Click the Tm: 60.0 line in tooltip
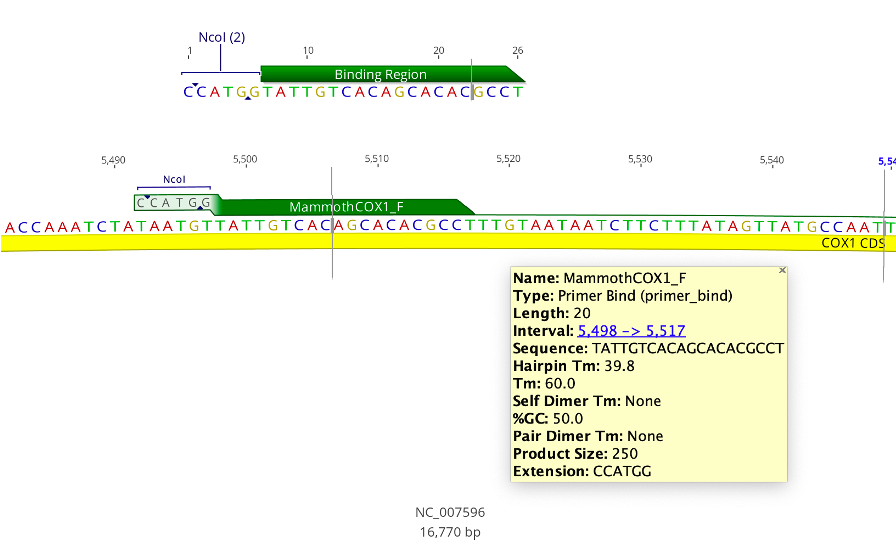 pos(544,383)
